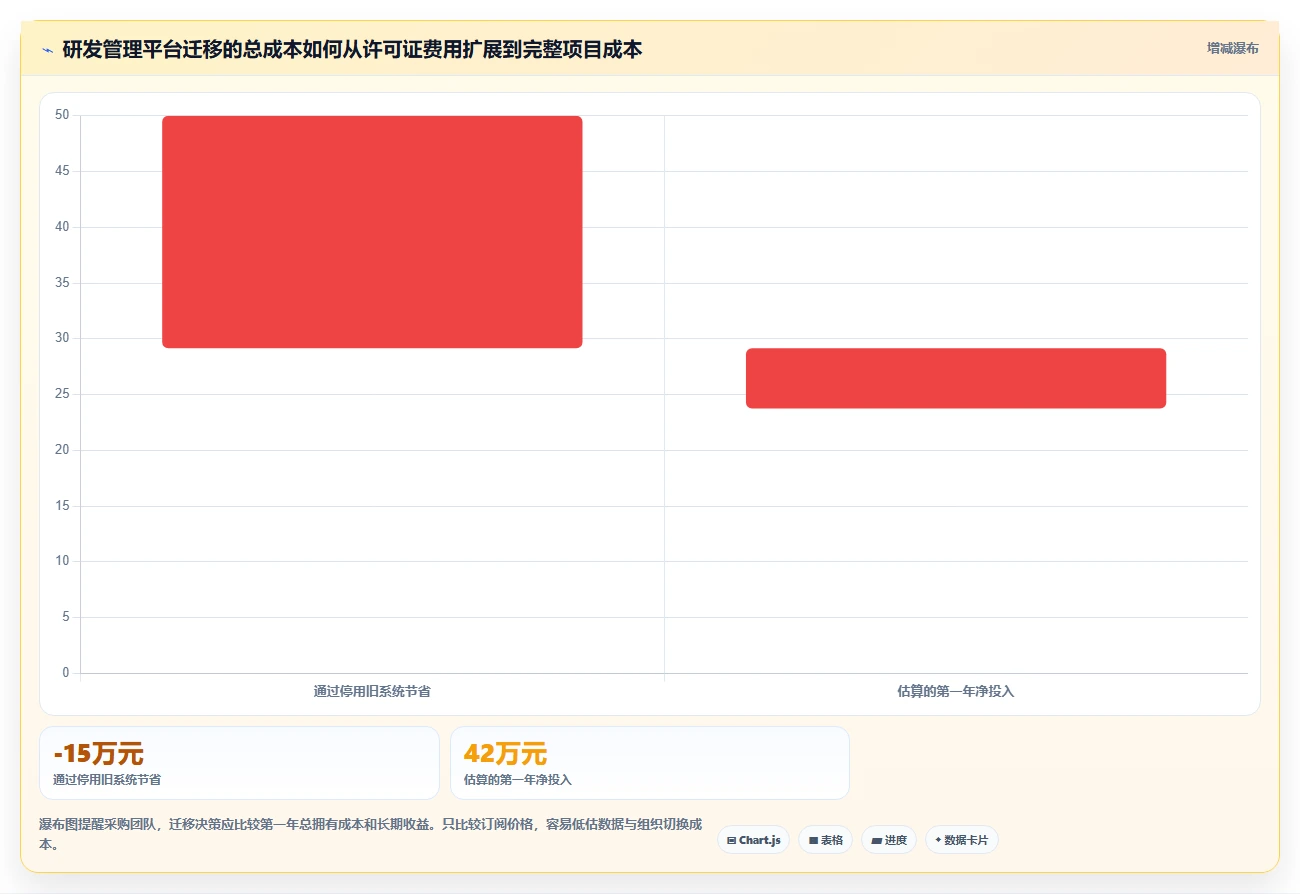Click the large red bar for 通过停用旧系统节省
1300x894 pixels.
point(372,232)
